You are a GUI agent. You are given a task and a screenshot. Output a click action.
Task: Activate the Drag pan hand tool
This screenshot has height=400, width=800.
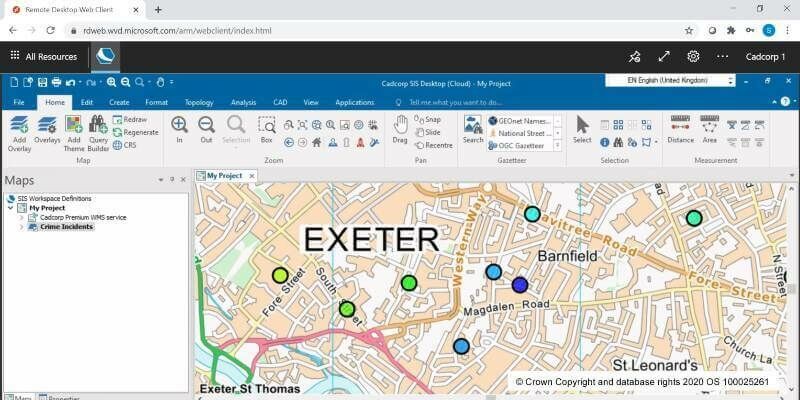(401, 130)
